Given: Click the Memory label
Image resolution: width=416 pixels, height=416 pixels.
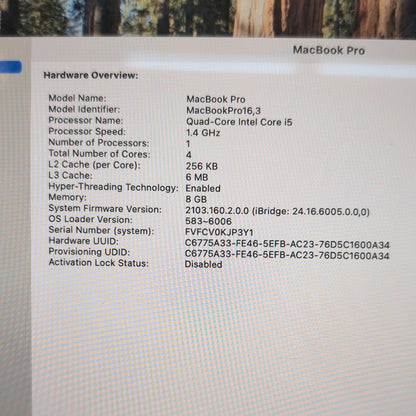Looking at the screenshot, I should point(67,197).
